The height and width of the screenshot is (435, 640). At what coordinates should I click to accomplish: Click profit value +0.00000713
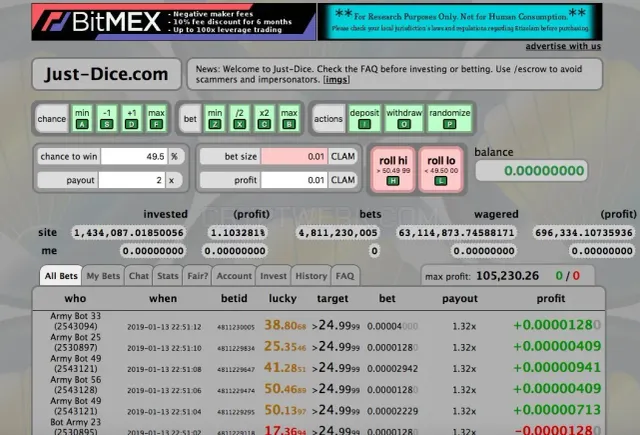click(557, 410)
